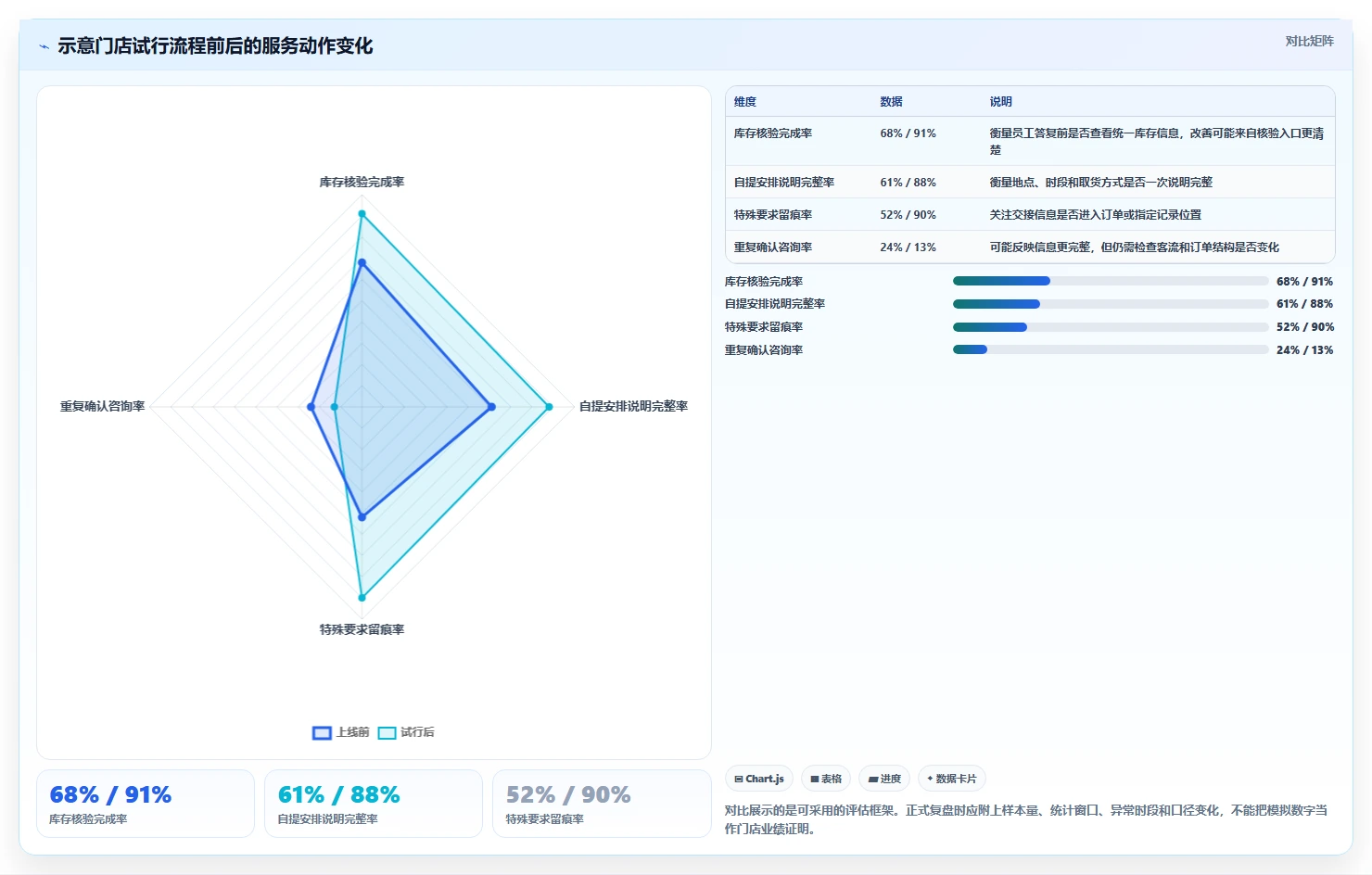1372x875 pixels.
Task: Click radar axis label 特殊要求留痕率
Action: pos(362,629)
